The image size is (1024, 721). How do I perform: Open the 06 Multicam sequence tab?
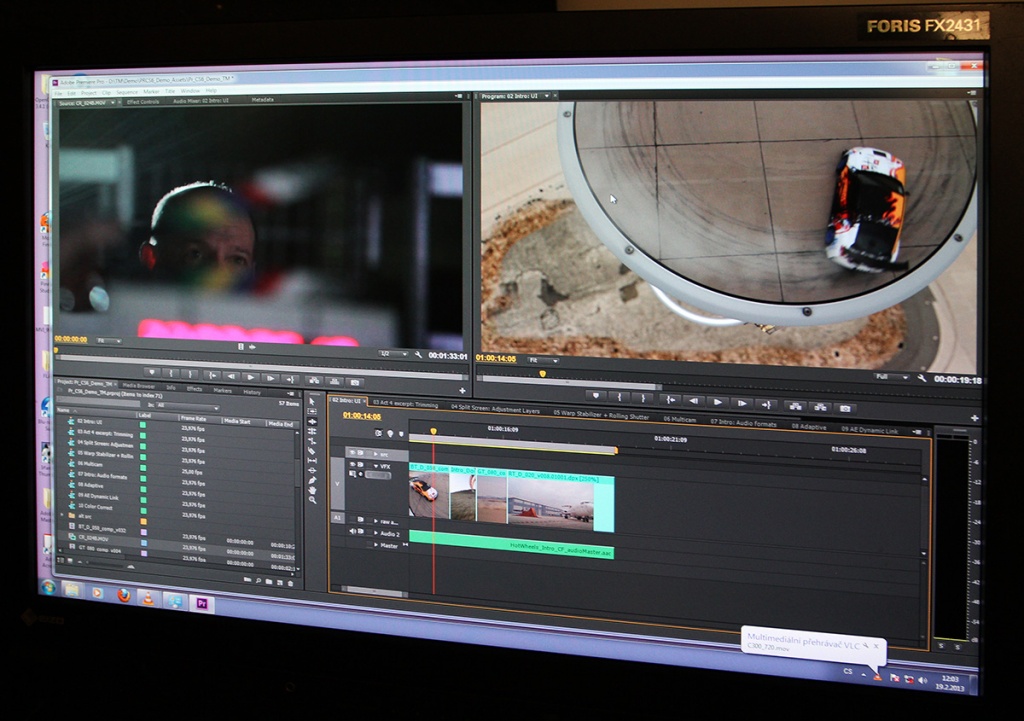pyautogui.click(x=679, y=419)
